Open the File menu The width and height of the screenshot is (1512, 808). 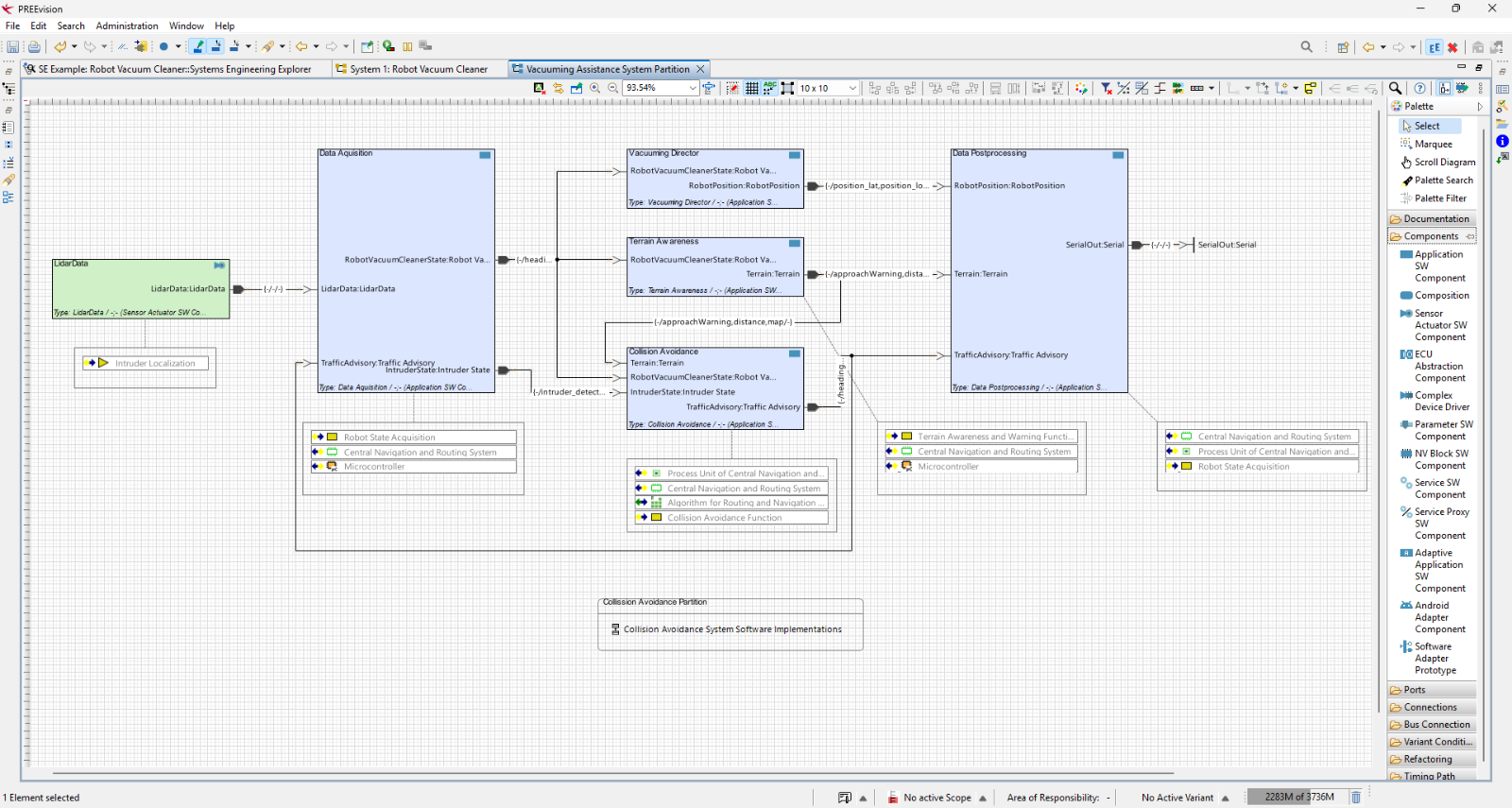tap(13, 26)
